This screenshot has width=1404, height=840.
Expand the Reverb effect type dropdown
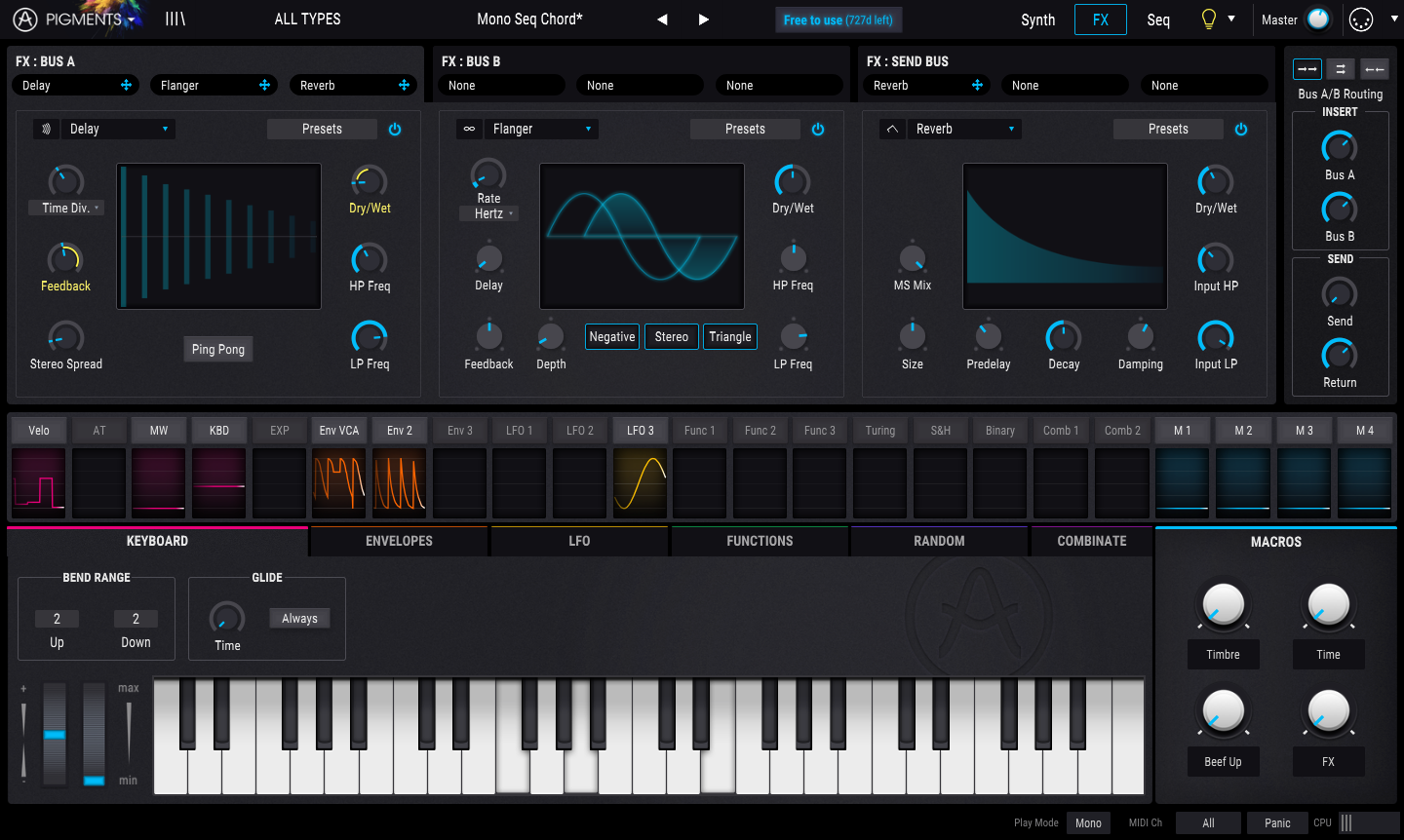pyautogui.click(x=964, y=129)
